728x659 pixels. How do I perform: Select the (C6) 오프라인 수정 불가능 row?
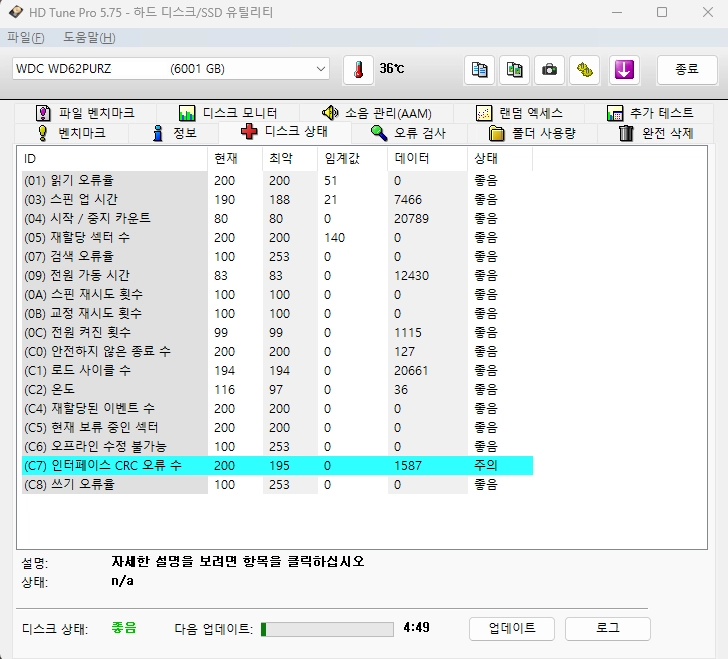277,447
